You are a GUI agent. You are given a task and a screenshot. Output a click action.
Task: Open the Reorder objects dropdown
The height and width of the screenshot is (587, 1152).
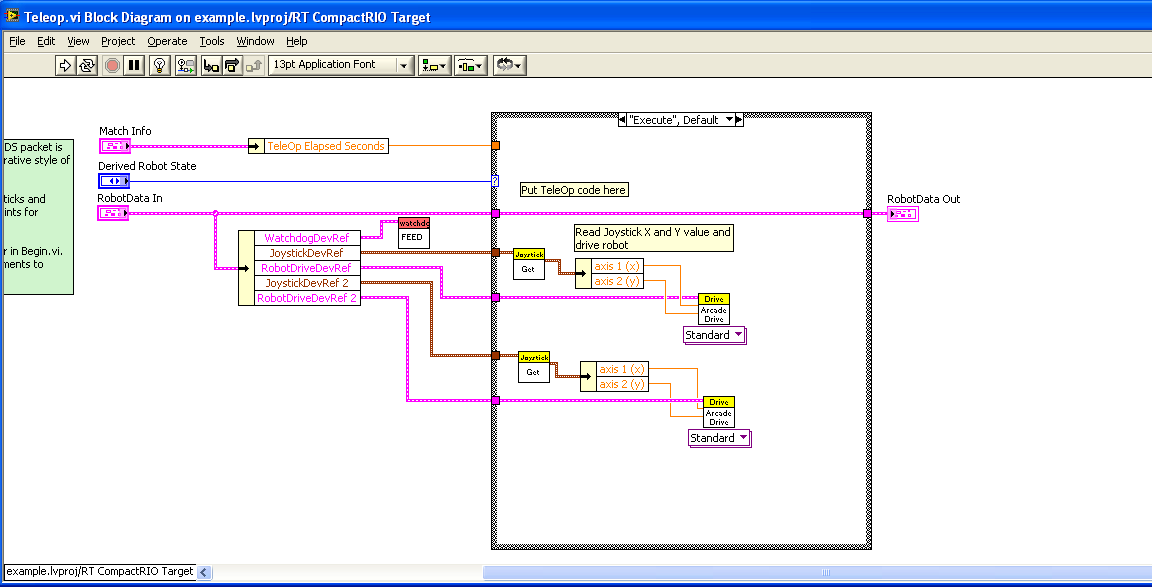(510, 65)
